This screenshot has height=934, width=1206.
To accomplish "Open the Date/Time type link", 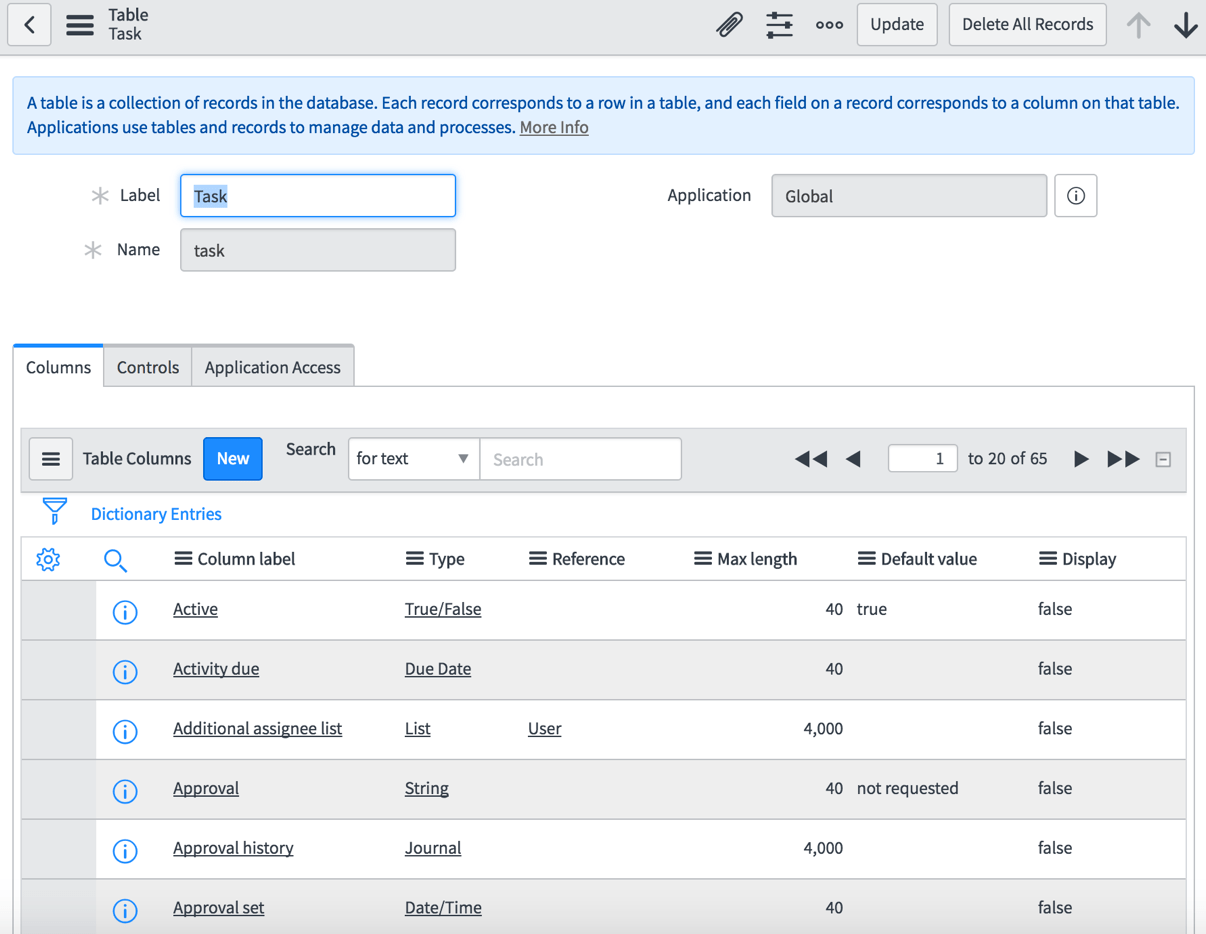I will point(443,908).
